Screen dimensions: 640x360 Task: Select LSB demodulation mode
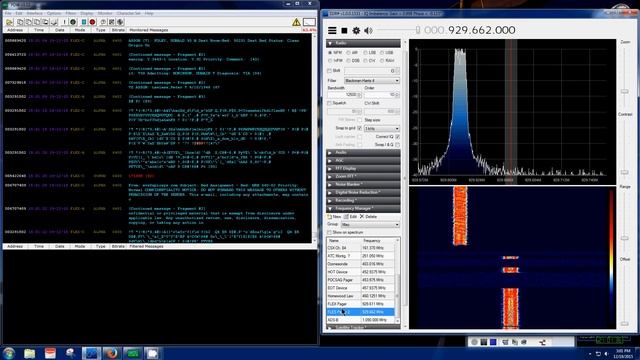pyautogui.click(x=370, y=53)
